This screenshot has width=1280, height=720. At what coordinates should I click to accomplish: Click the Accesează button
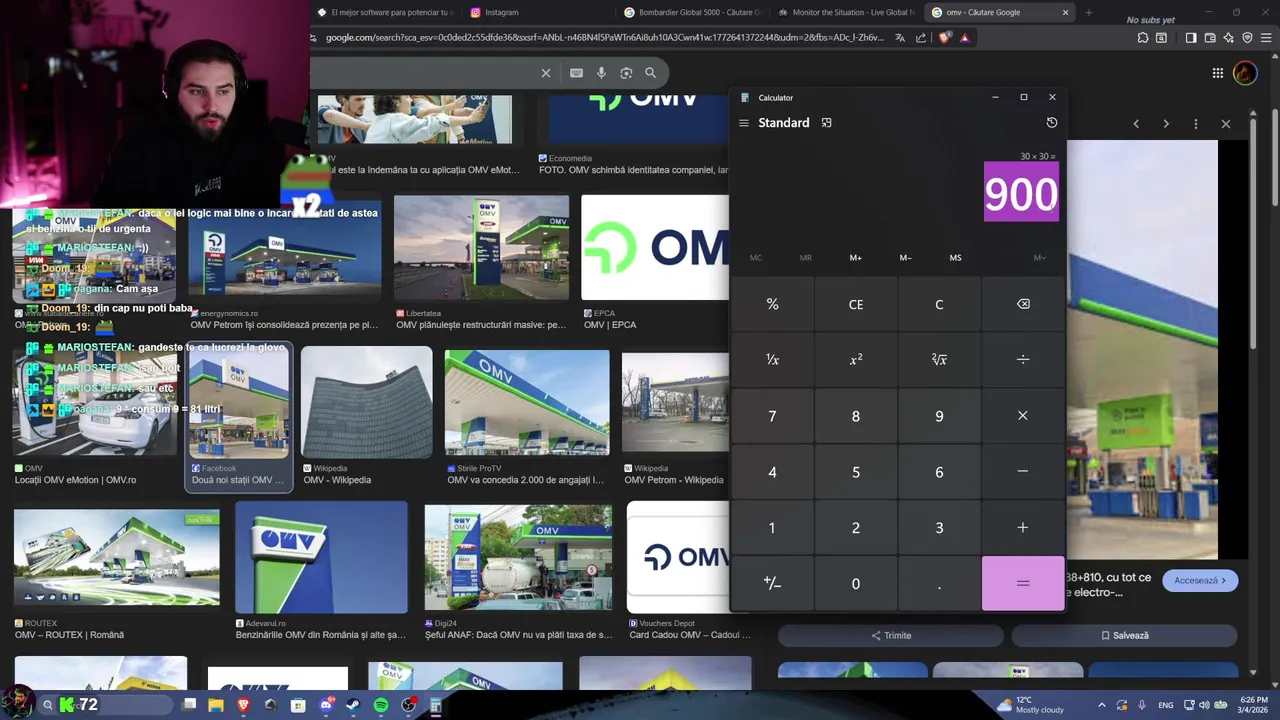tap(1200, 580)
